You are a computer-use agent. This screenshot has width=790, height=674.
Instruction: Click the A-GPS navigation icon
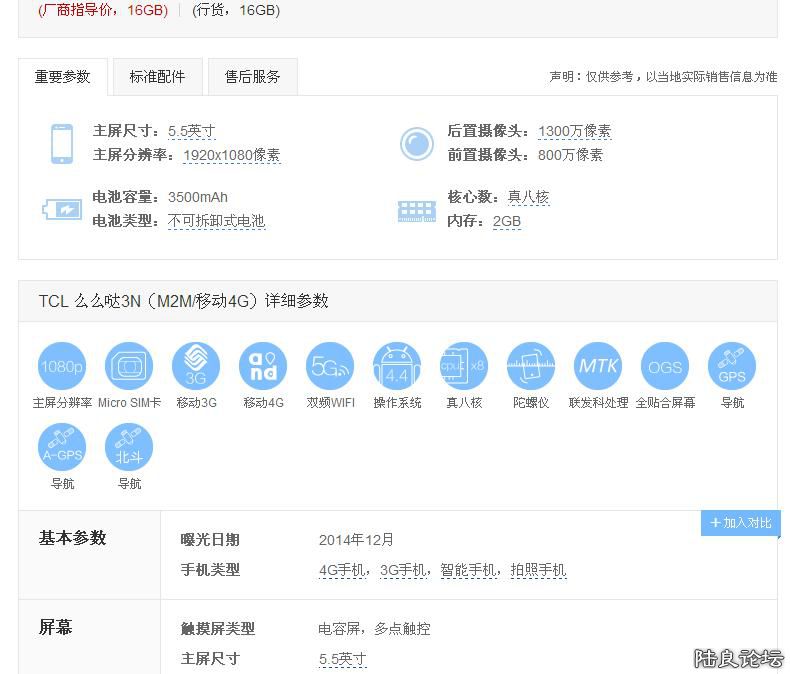point(62,447)
